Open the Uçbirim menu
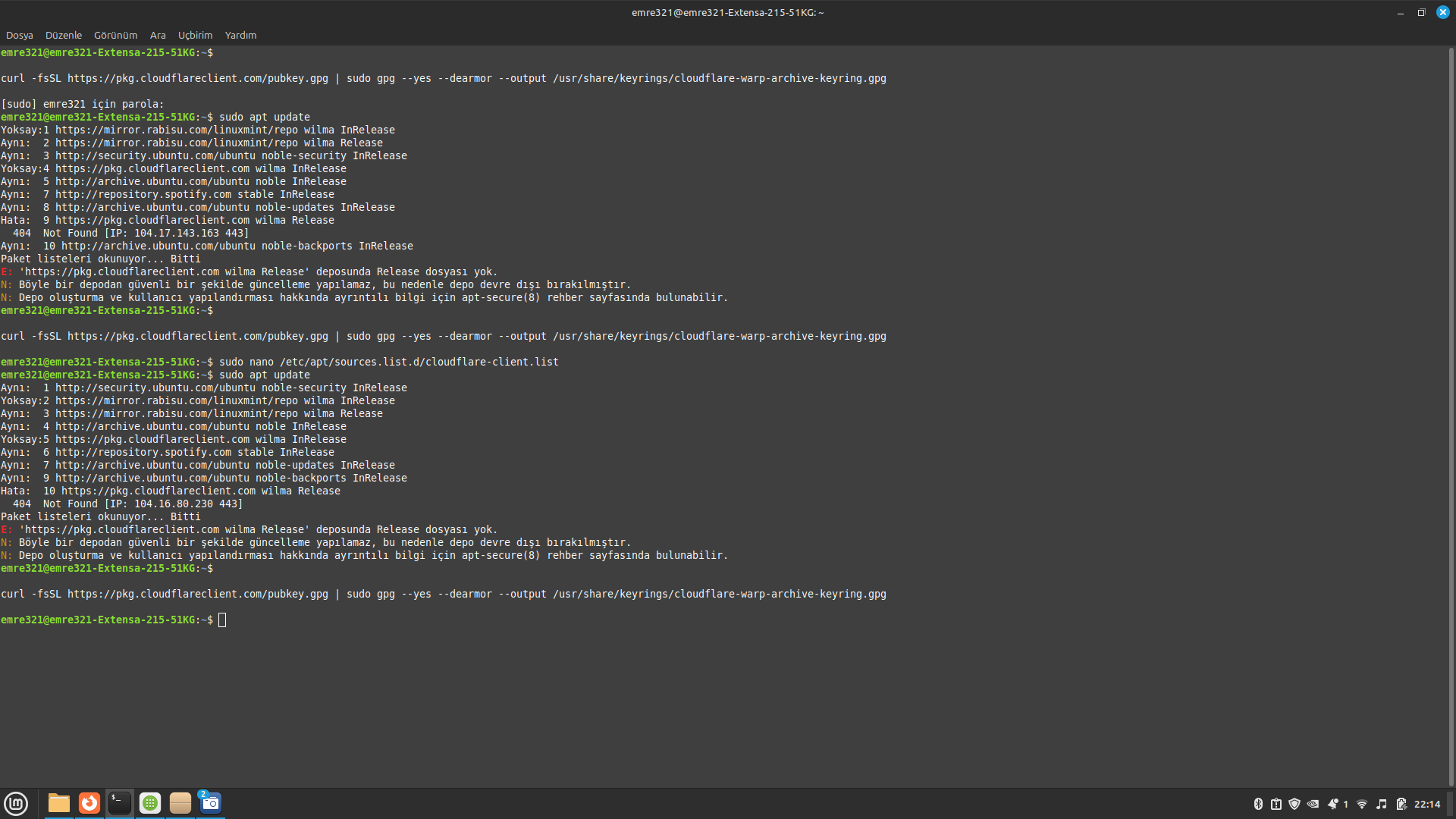The height and width of the screenshot is (819, 1456). [x=195, y=35]
